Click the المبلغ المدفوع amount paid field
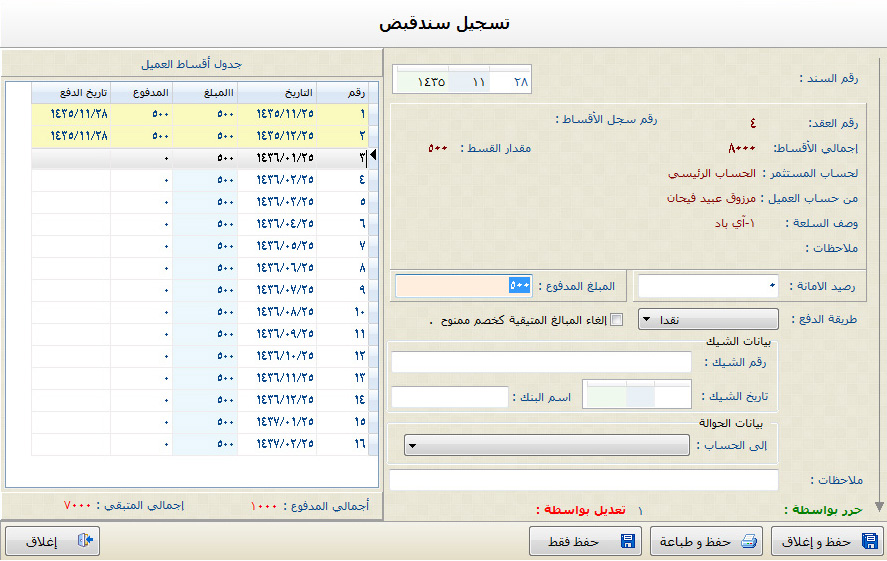The image size is (887, 561). [467, 286]
